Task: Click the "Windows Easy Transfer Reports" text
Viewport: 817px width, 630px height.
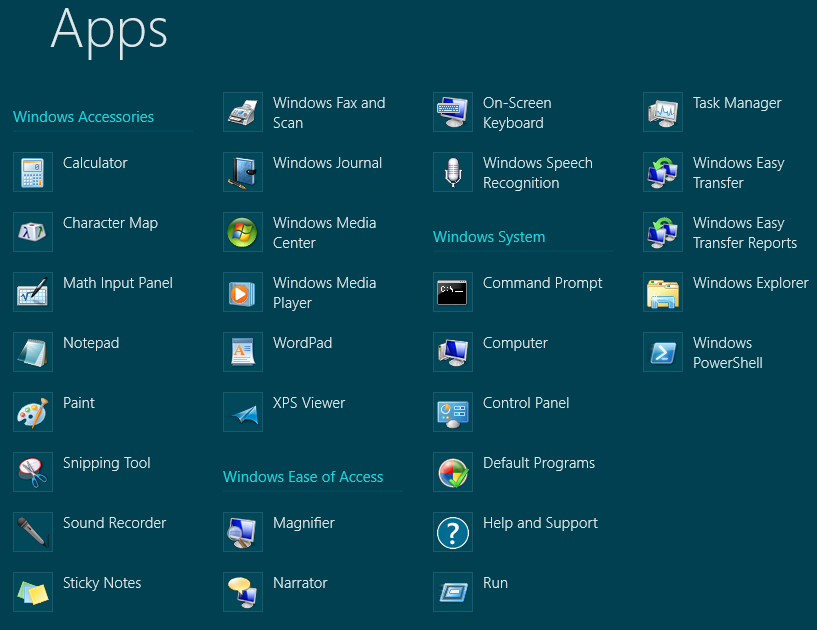Action: tap(745, 233)
